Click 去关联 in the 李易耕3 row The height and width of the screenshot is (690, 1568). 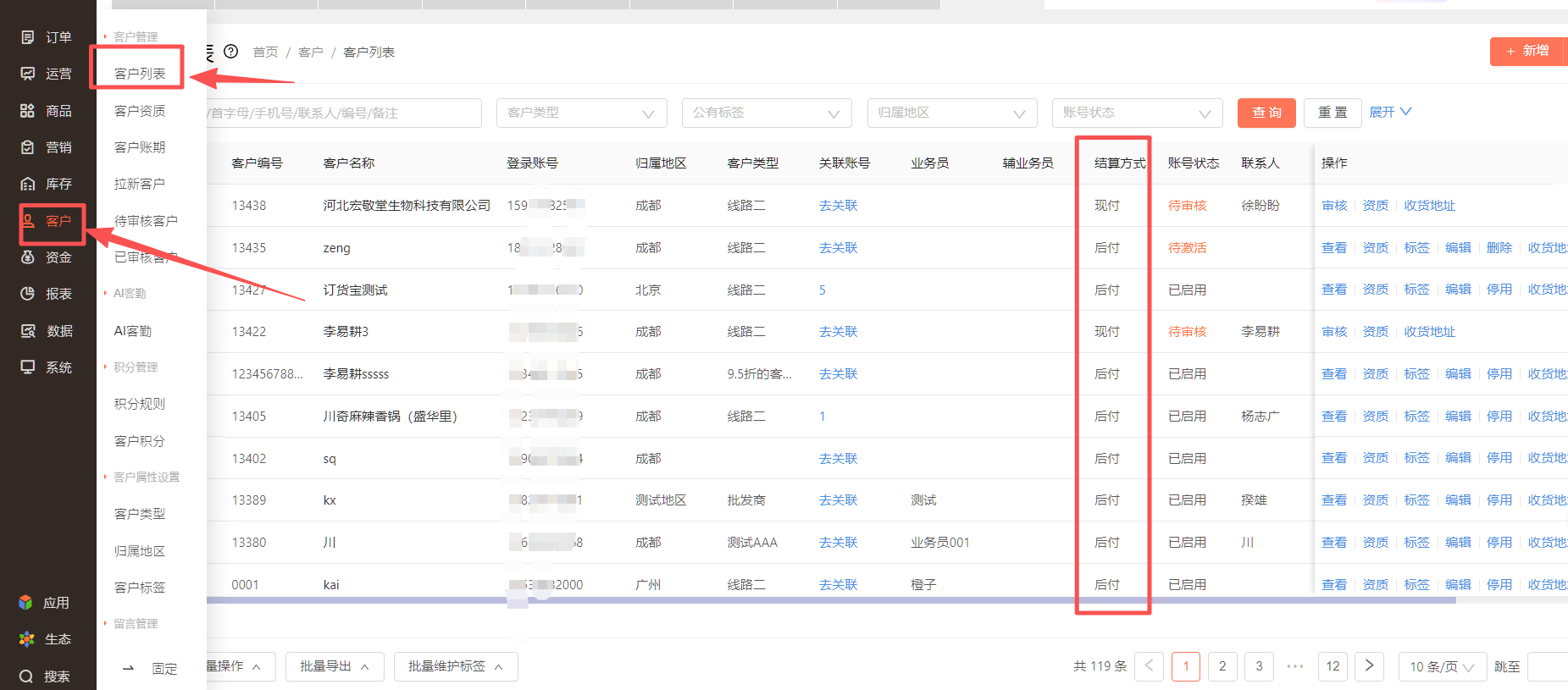(x=838, y=332)
